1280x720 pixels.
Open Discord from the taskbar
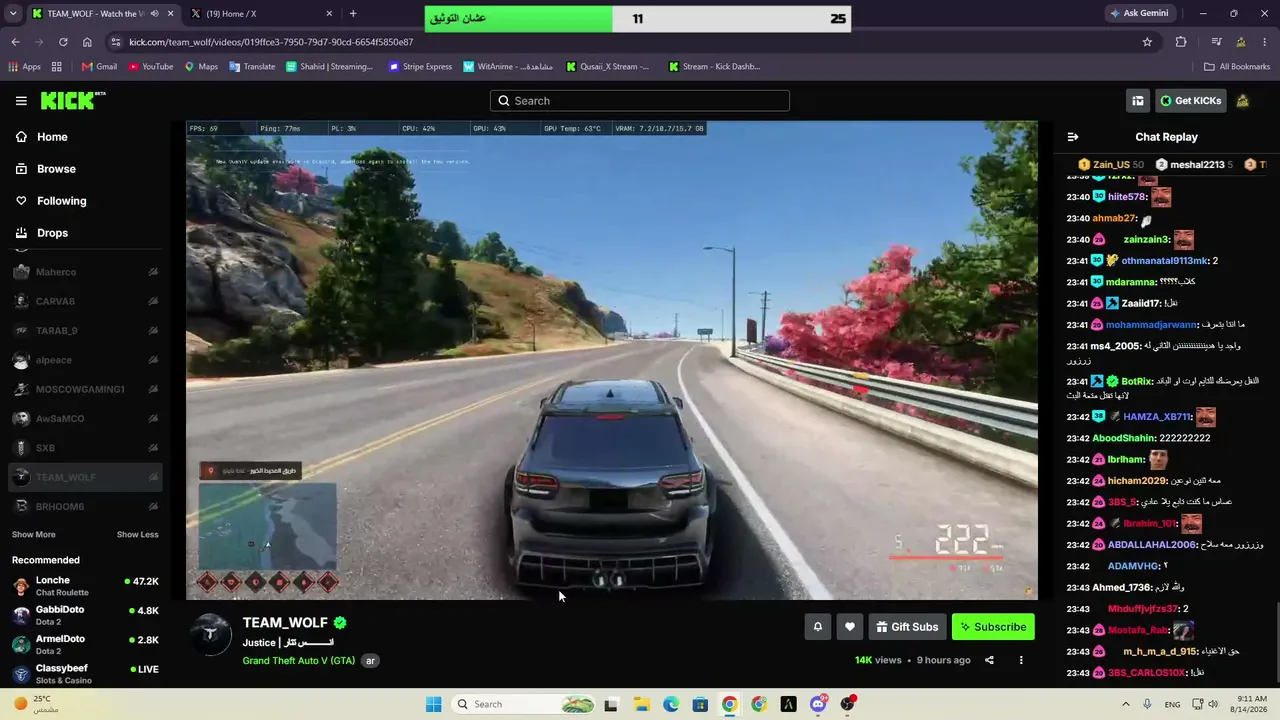818,704
